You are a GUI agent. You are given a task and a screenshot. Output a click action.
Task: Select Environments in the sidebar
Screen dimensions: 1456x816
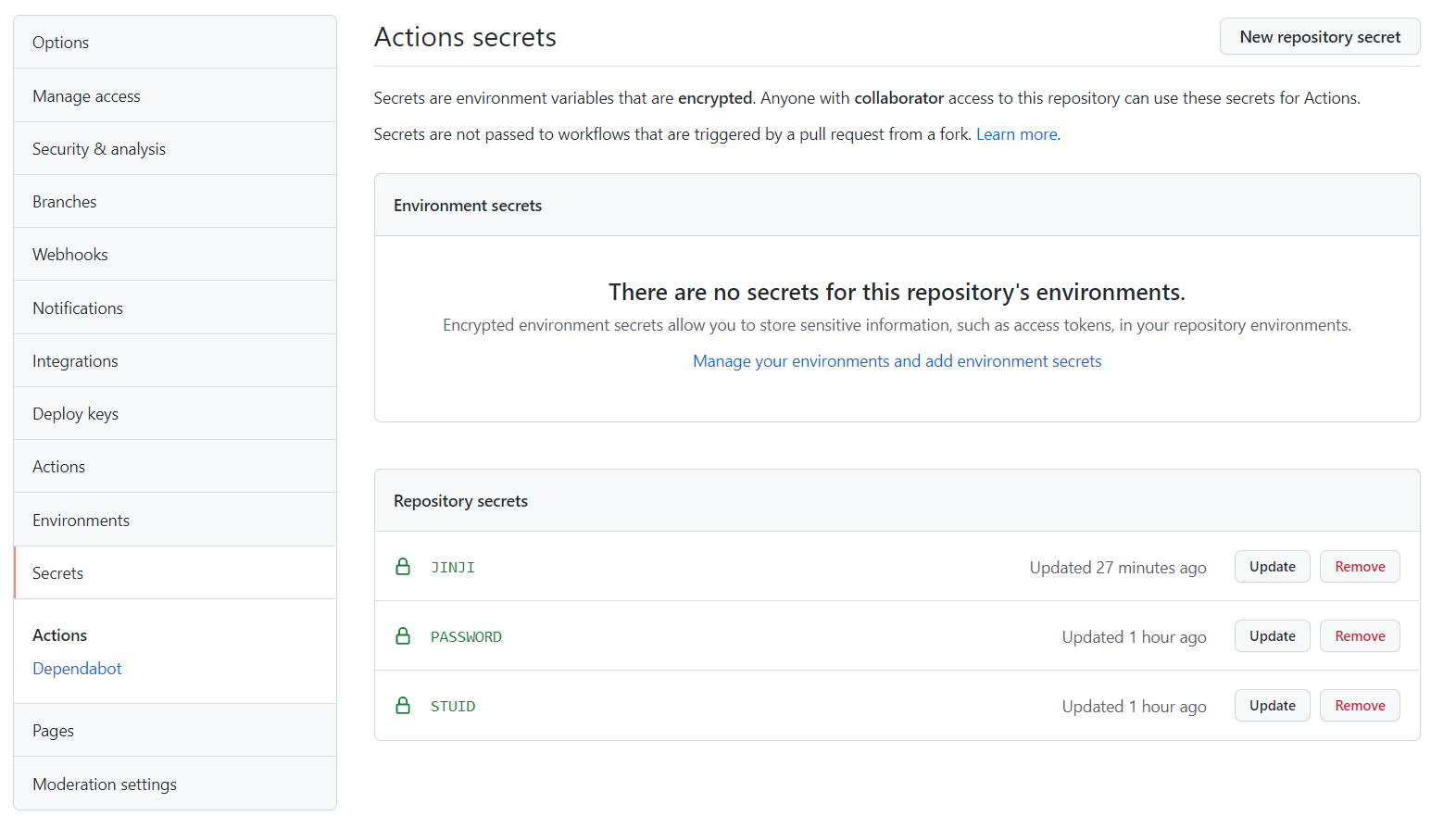coord(82,521)
